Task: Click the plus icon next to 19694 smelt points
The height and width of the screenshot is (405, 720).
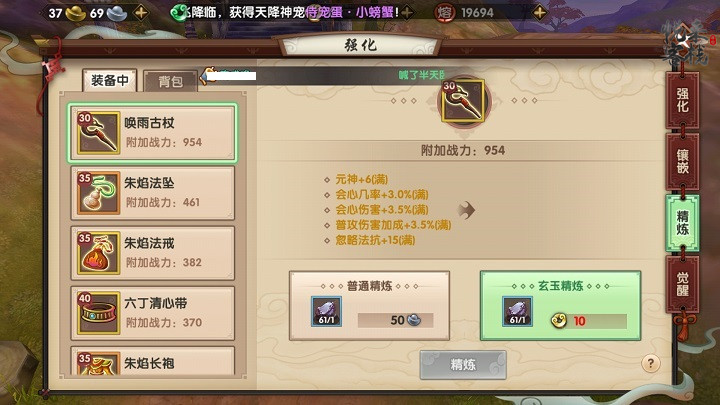Action: click(540, 12)
